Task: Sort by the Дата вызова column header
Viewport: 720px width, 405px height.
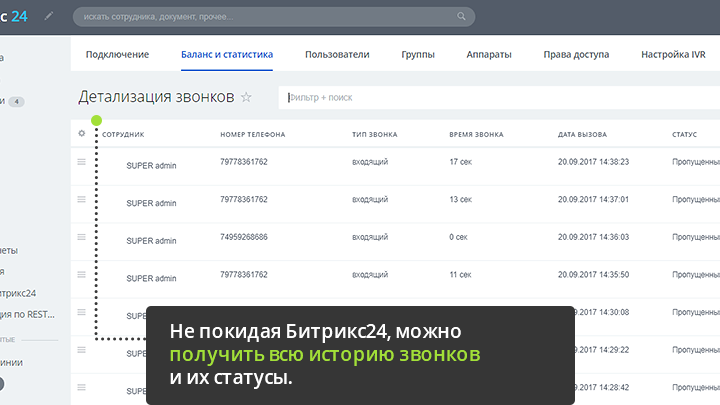Action: coord(582,134)
